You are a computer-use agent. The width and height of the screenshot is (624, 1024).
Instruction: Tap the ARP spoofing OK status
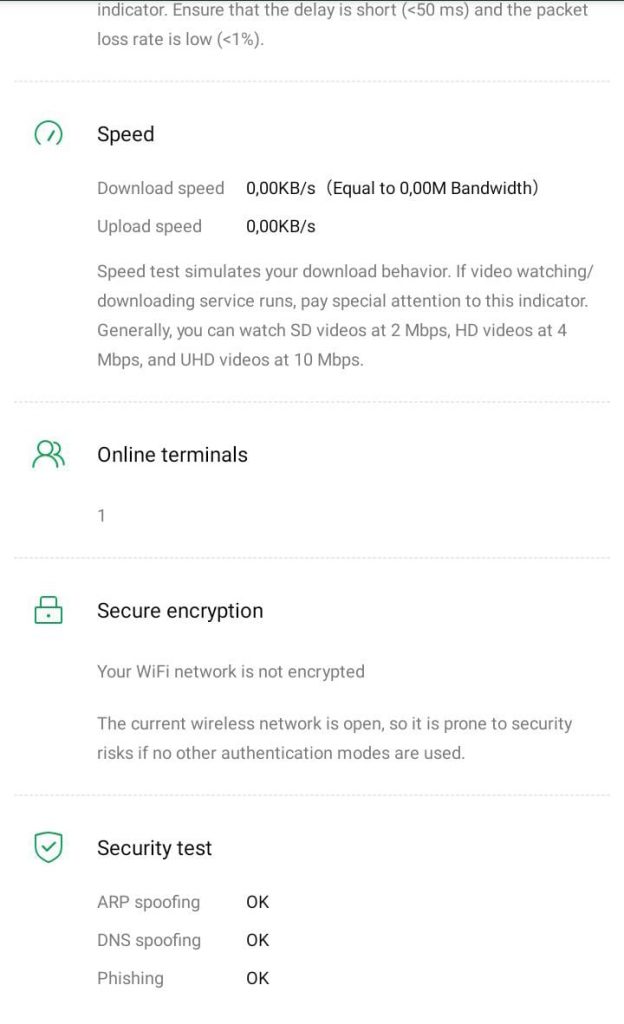258,902
